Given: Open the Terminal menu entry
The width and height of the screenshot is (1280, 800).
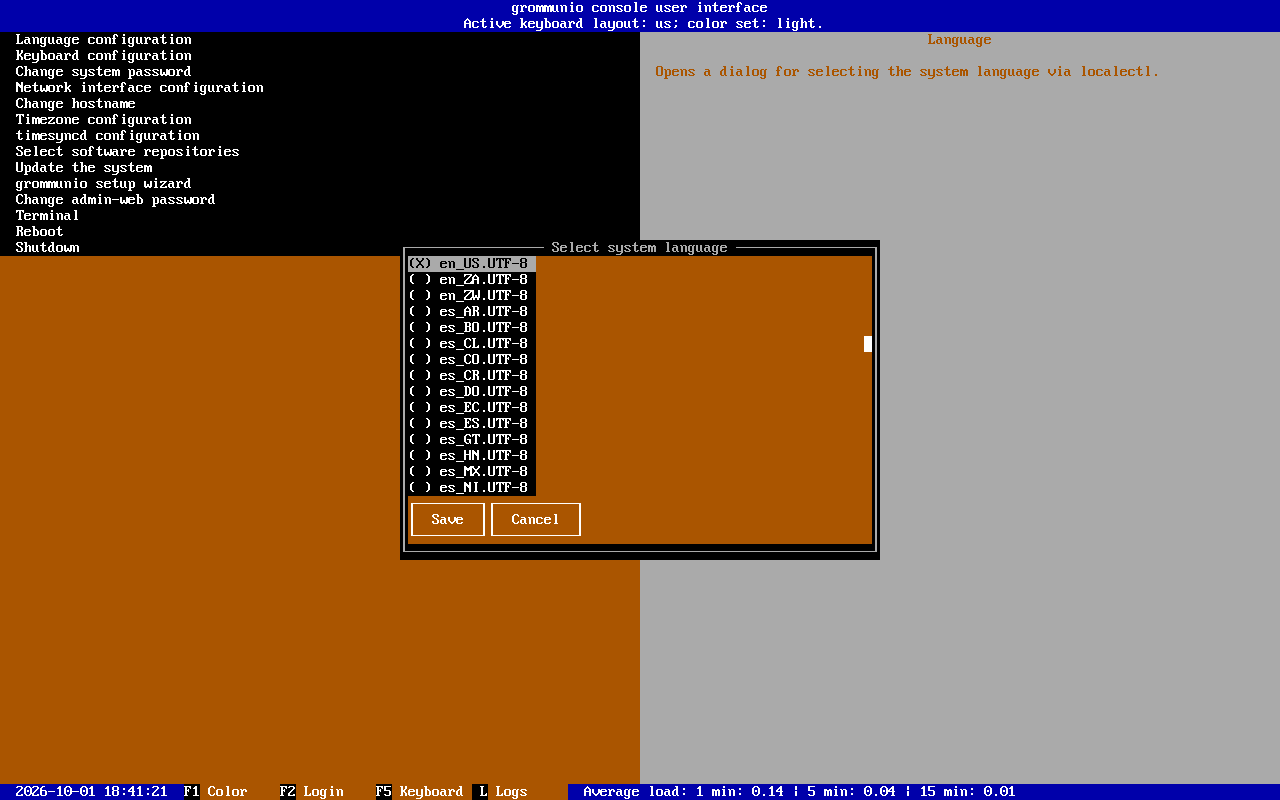Looking at the screenshot, I should [x=48, y=216].
